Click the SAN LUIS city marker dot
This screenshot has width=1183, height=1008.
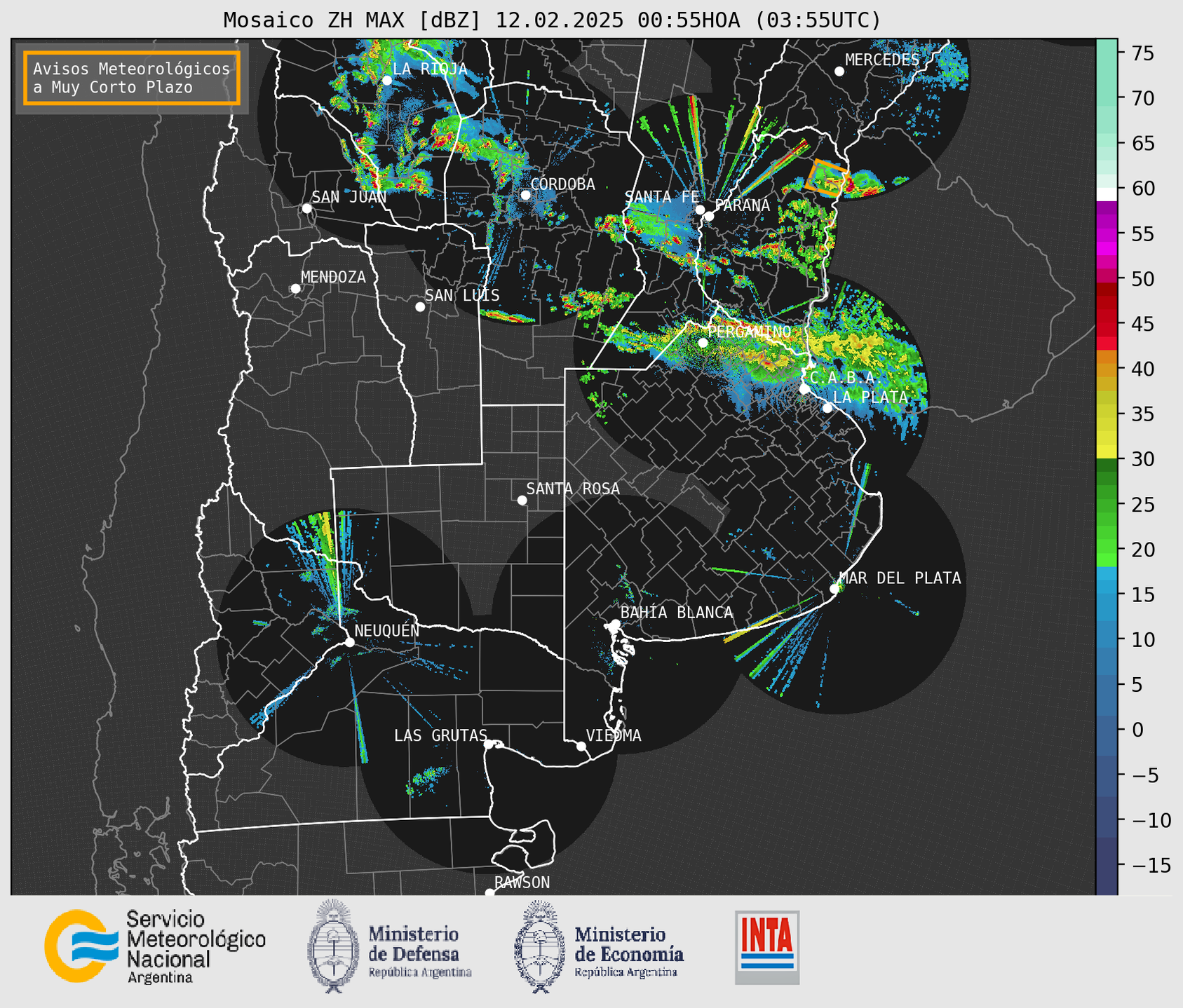420,307
